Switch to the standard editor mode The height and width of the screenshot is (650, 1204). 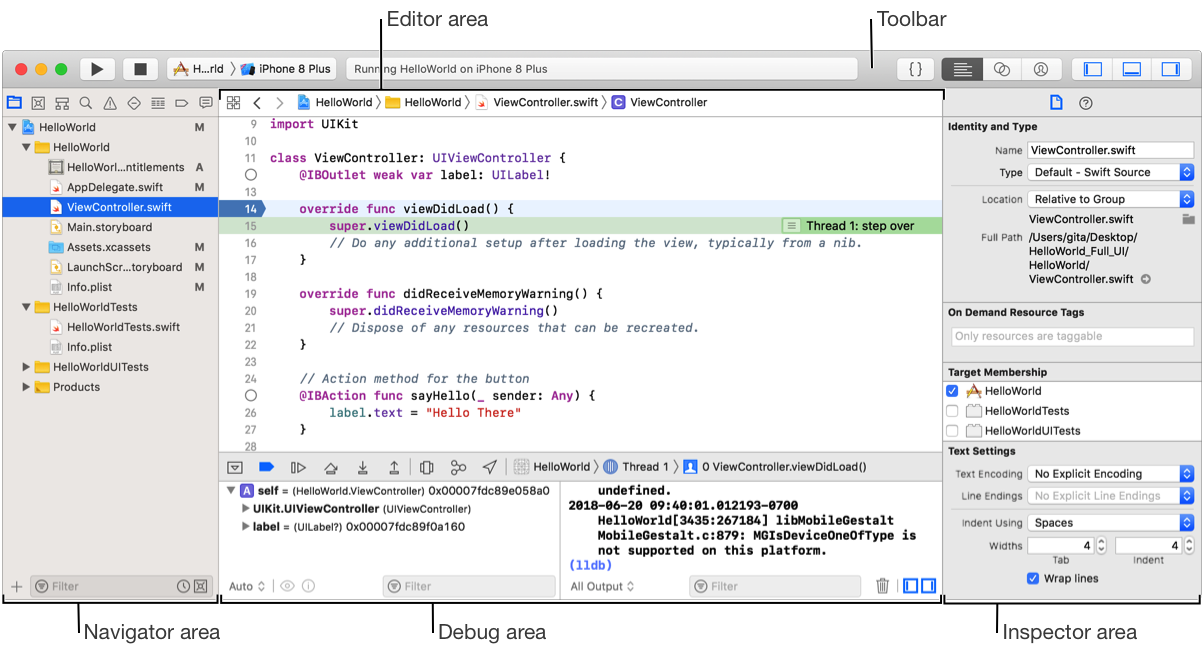(962, 69)
